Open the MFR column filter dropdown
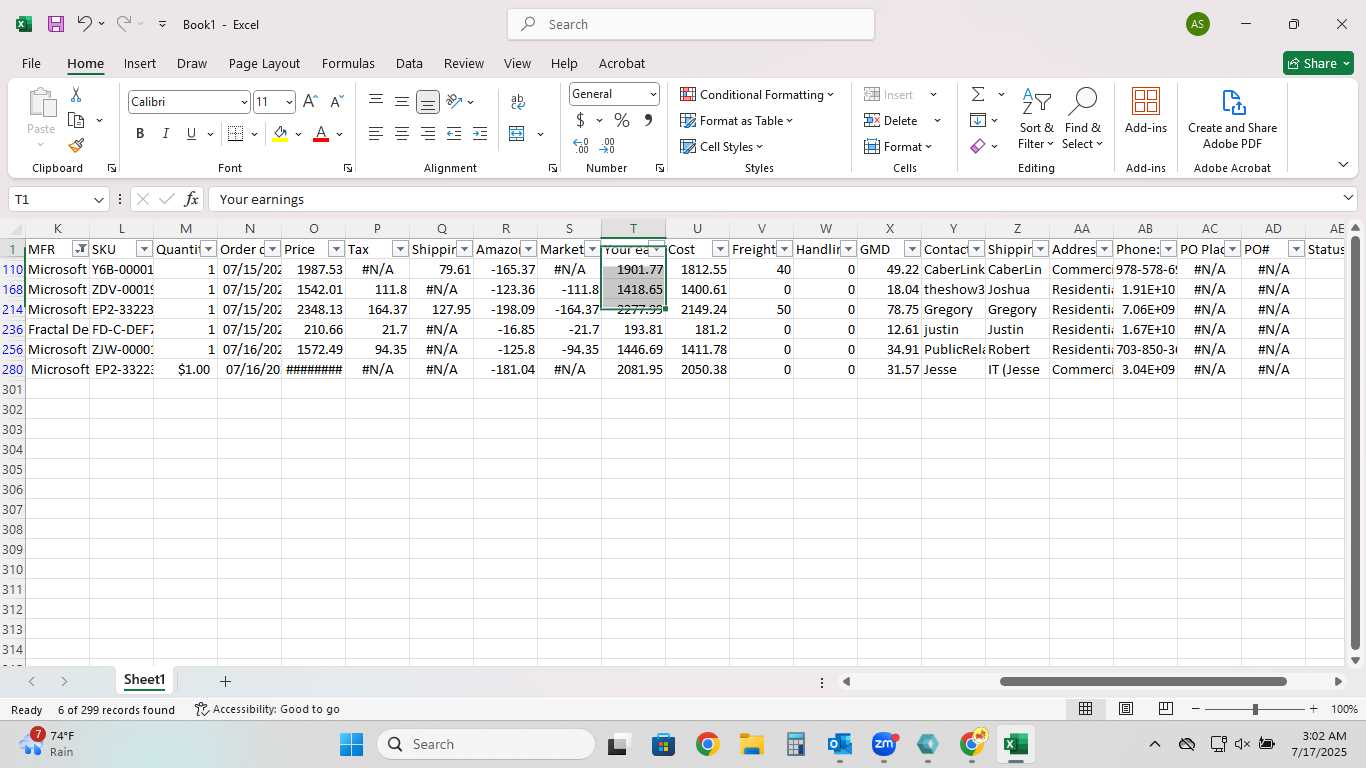This screenshot has width=1366, height=768. coord(81,249)
